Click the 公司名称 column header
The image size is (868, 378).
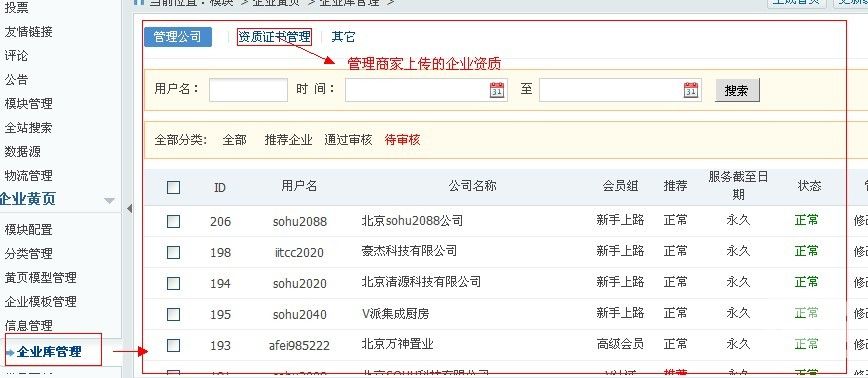472,186
